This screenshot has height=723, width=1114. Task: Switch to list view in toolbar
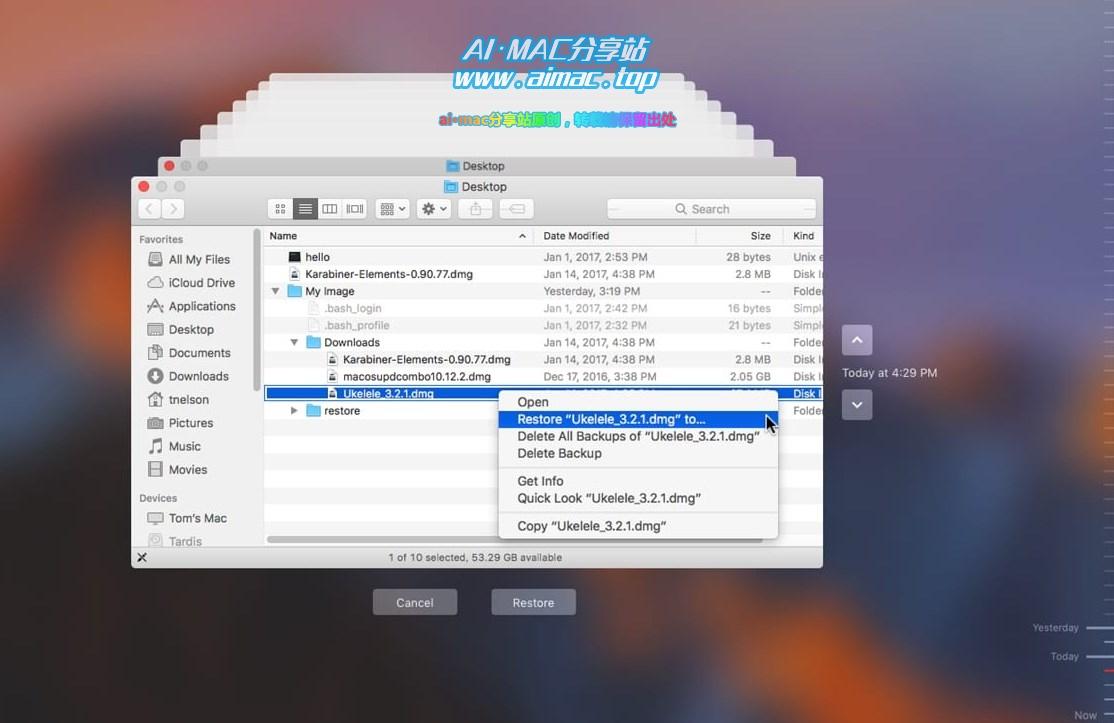[x=305, y=209]
